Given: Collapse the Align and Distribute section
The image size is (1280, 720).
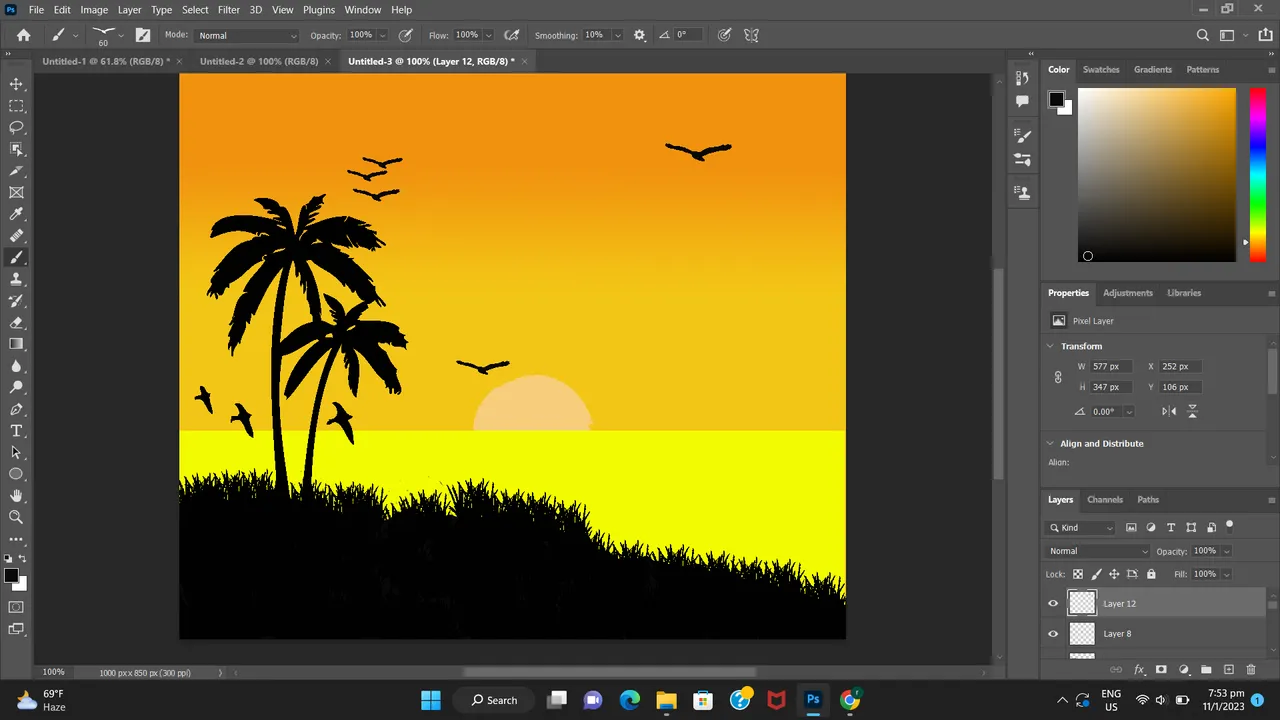Looking at the screenshot, I should (1050, 443).
